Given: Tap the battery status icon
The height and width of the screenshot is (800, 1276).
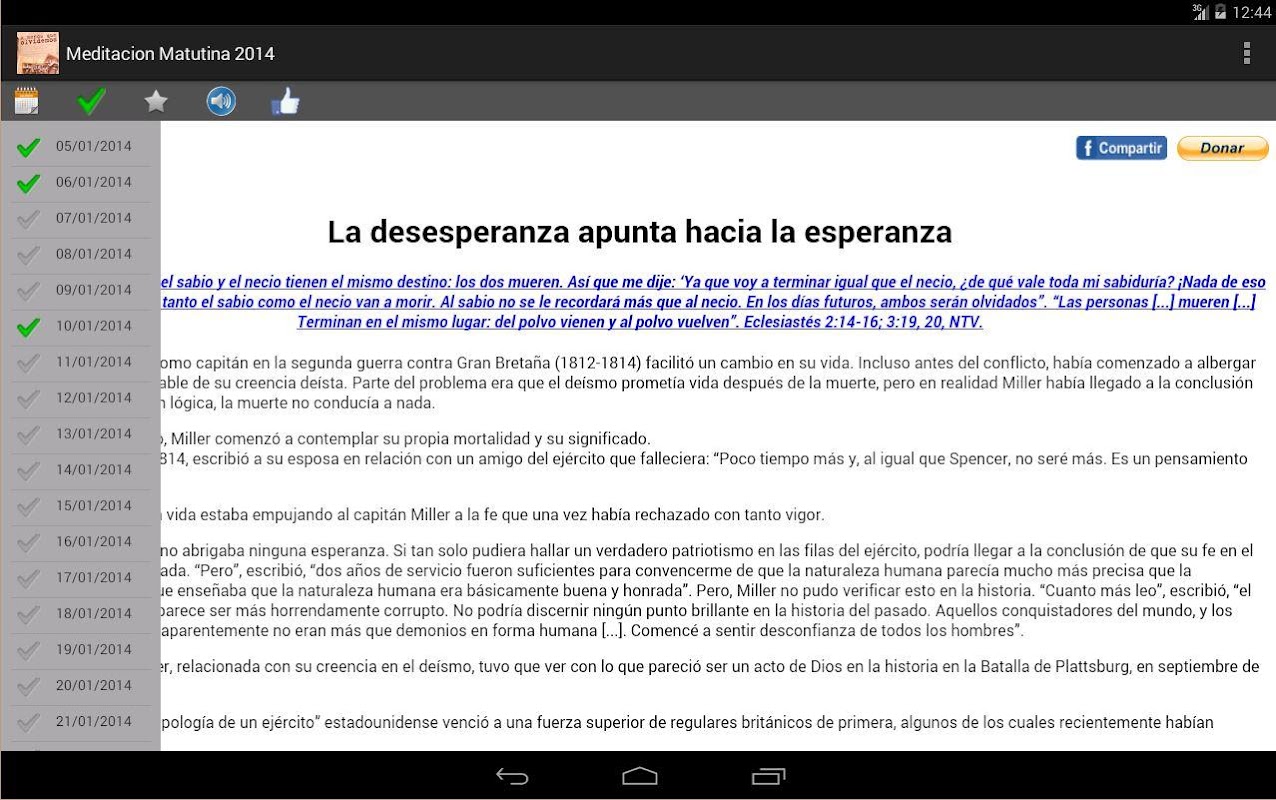Looking at the screenshot, I should click(x=1220, y=12).
